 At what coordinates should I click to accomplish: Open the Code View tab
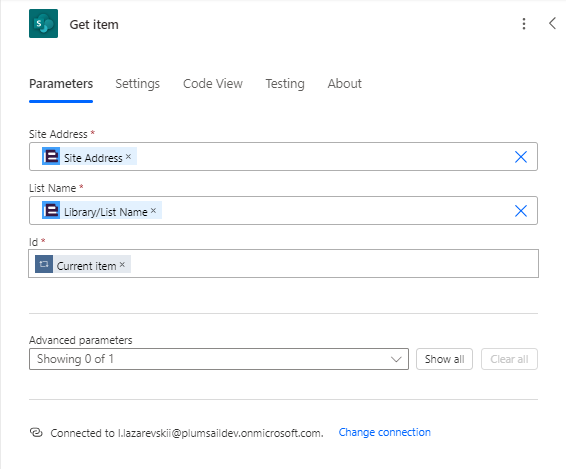tap(213, 84)
